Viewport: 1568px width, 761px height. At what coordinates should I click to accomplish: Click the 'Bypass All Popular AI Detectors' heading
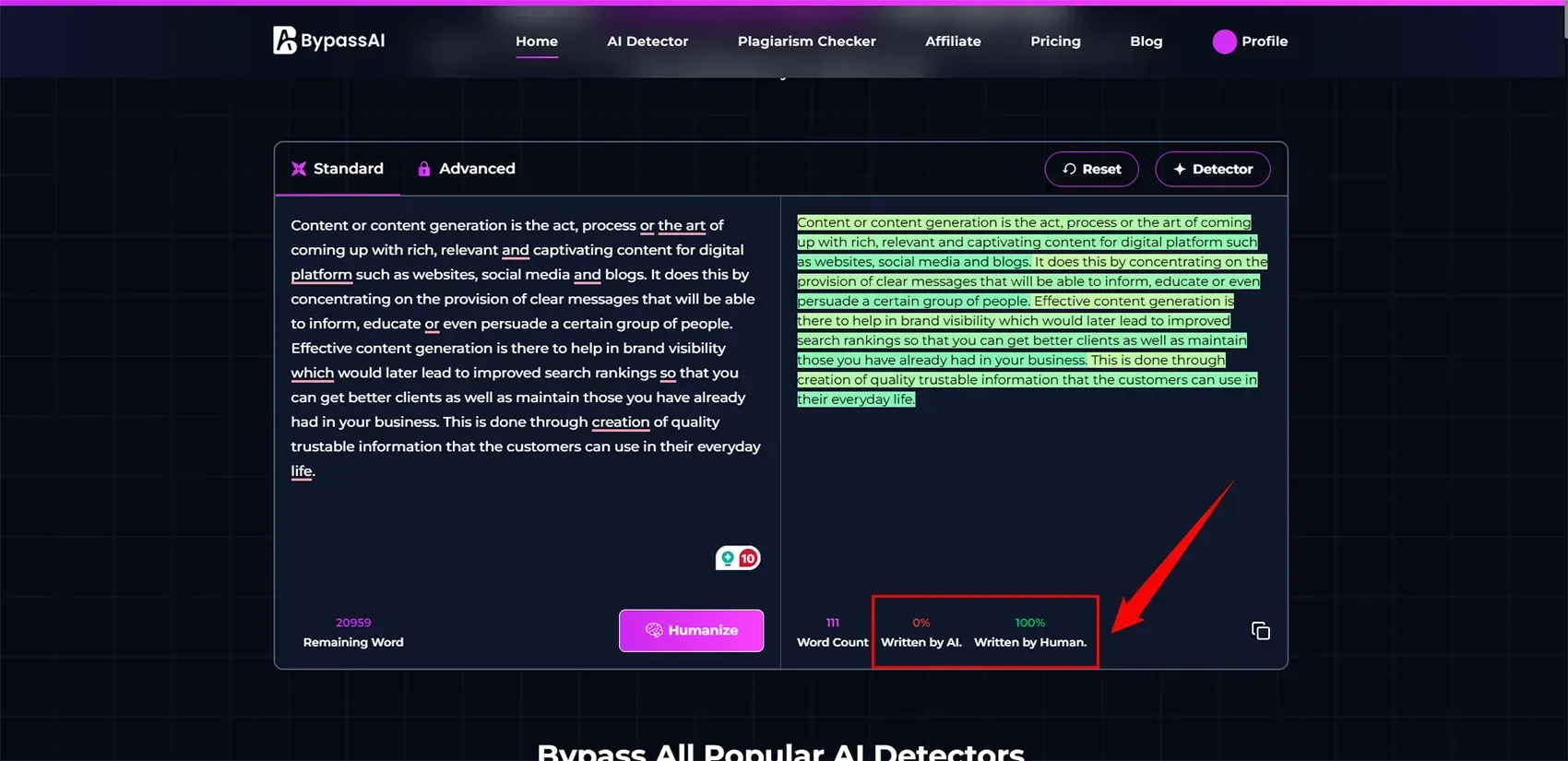(780, 752)
